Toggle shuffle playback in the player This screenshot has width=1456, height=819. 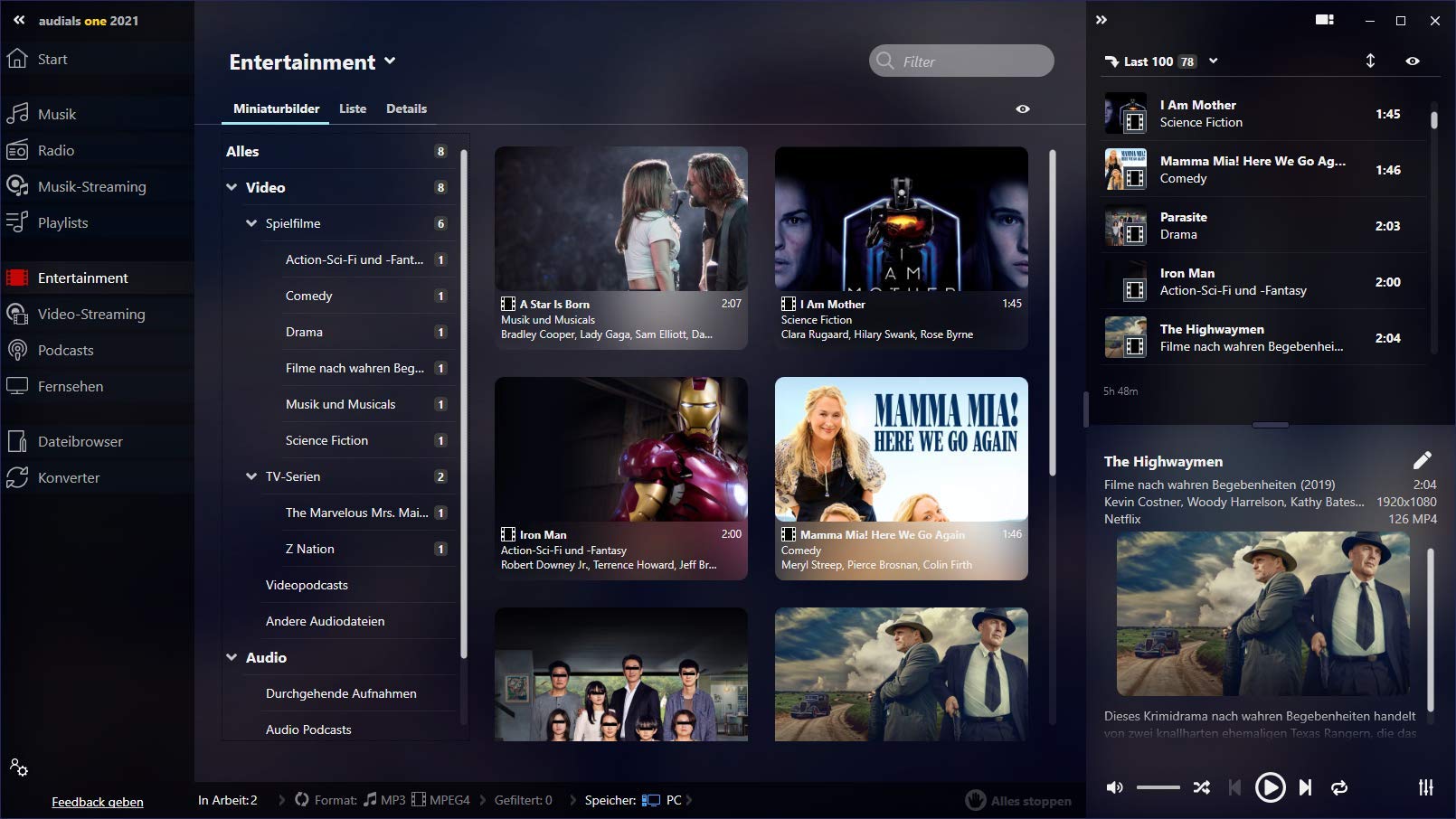1201,787
